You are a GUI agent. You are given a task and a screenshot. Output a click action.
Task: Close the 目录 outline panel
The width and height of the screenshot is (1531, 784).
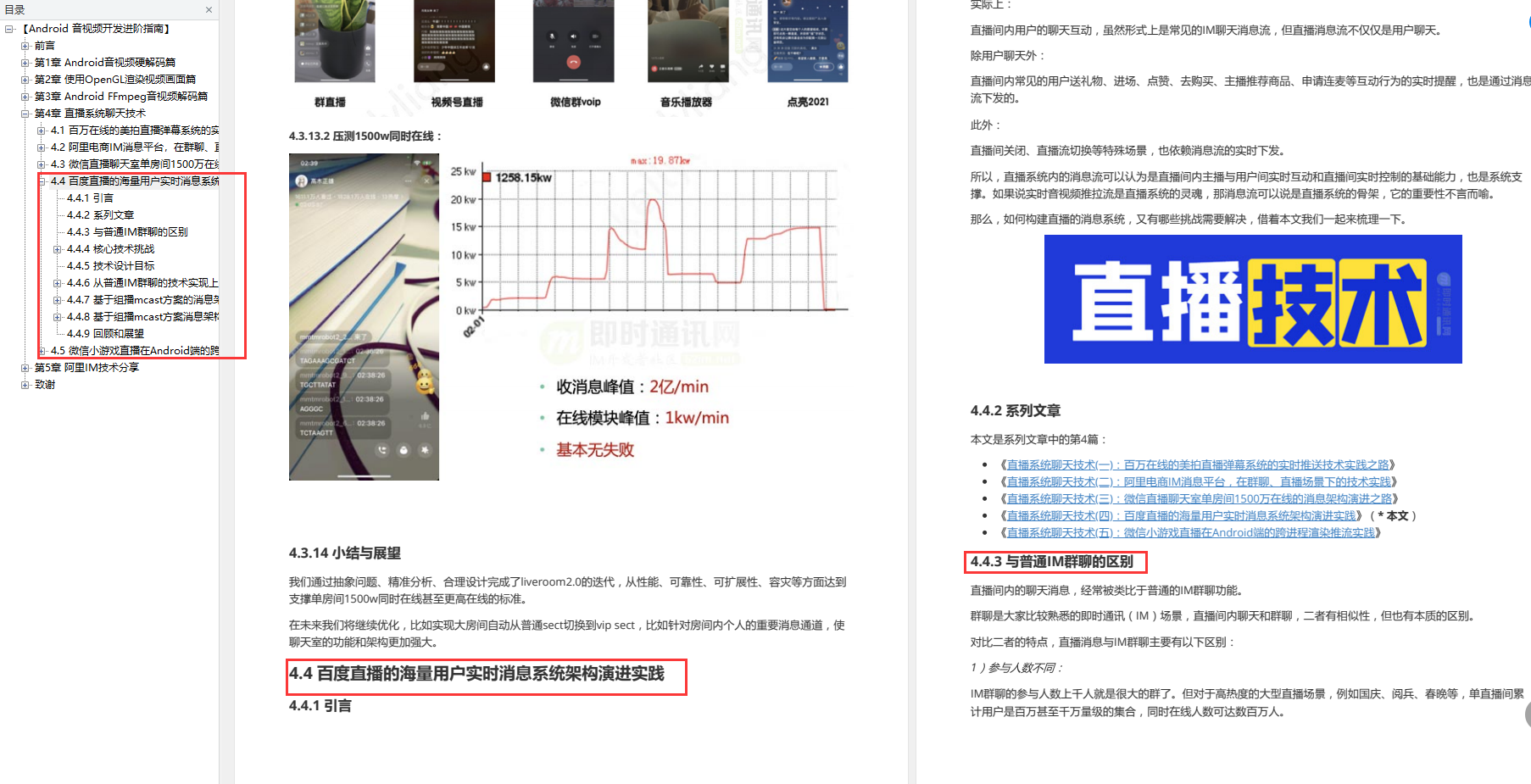coord(209,10)
